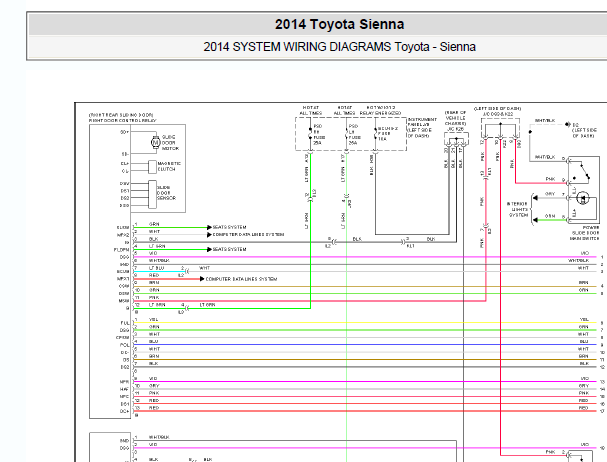Click the J/C D90 & K22 junction connector symbol

pyautogui.click(x=500, y=129)
